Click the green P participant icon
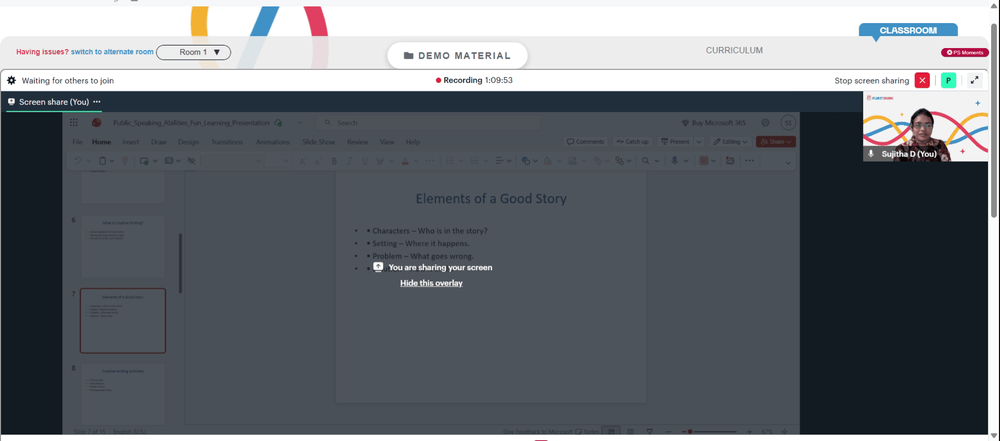The image size is (1000, 441). coord(948,80)
